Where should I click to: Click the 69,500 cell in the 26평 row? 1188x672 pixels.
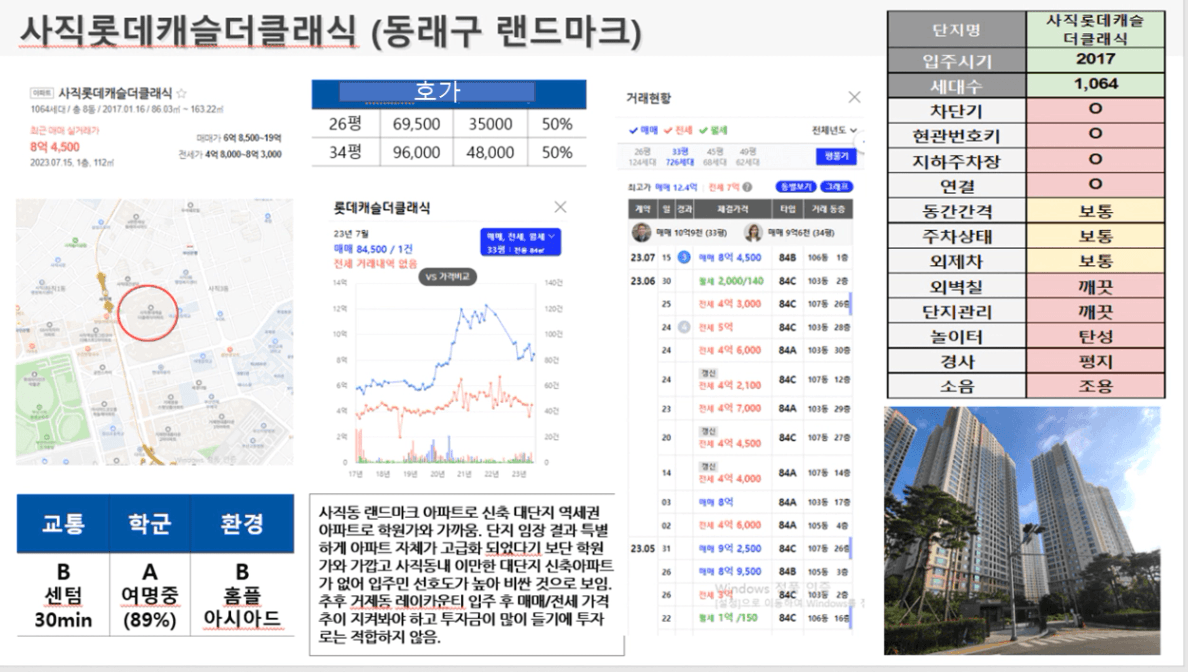point(416,124)
